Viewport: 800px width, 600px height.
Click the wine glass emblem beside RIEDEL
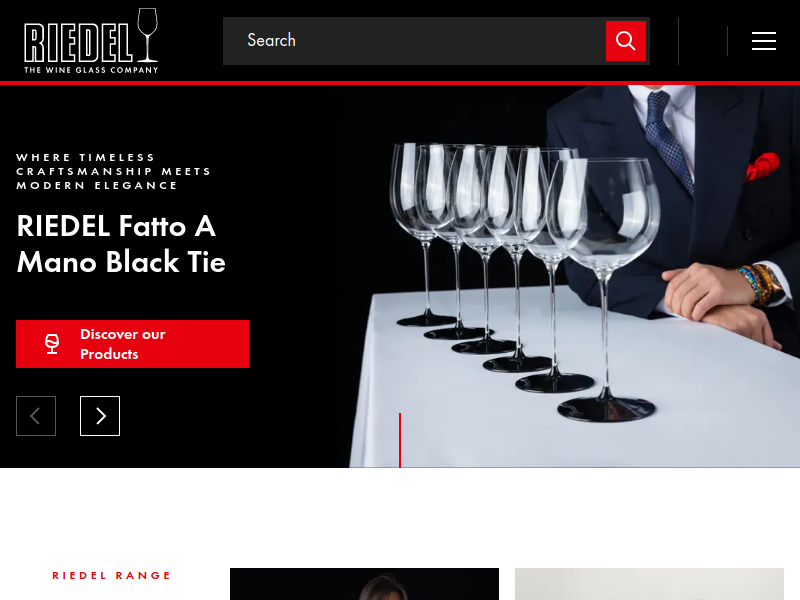point(147,35)
